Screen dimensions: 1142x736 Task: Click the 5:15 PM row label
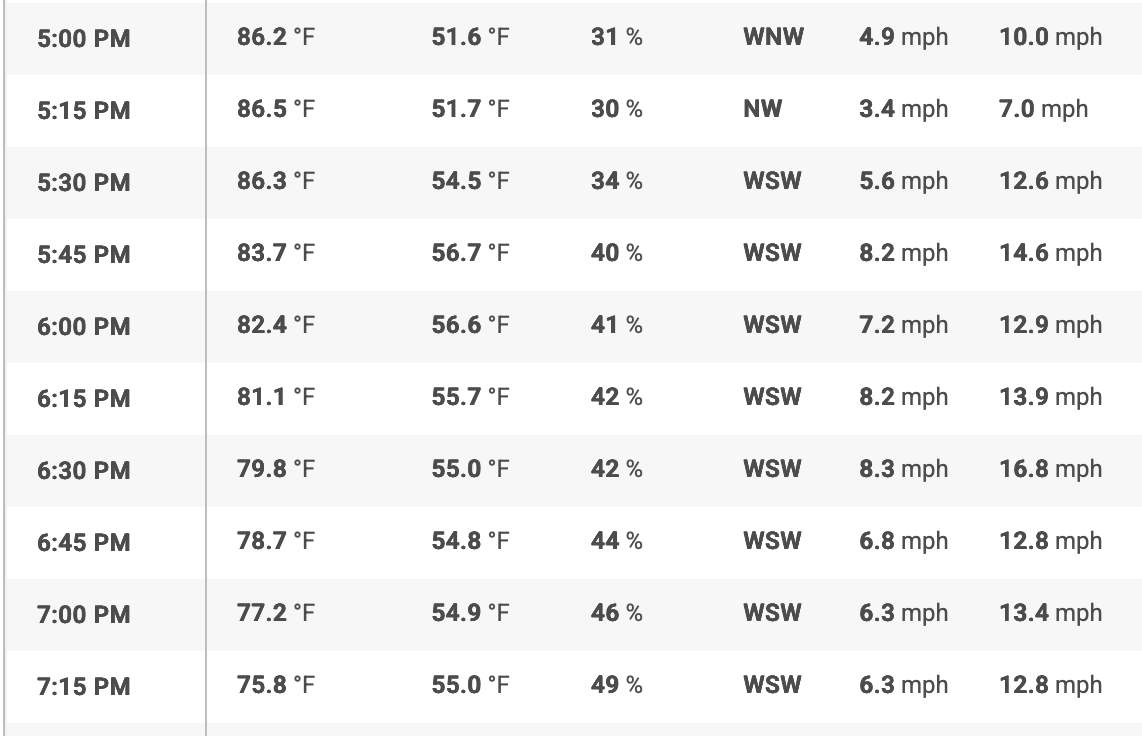(x=84, y=110)
